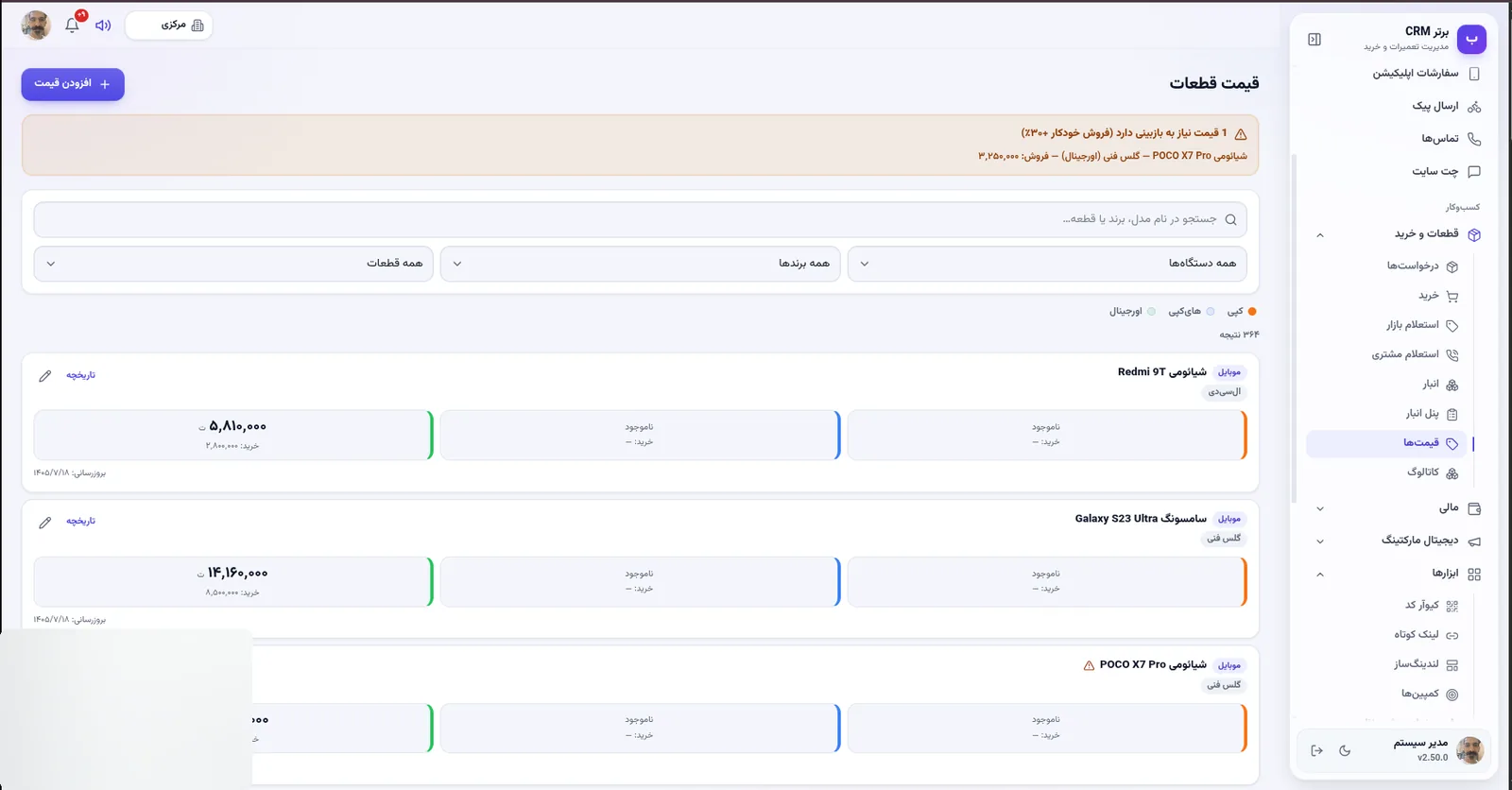Focus the part search field
Viewport: 1512px width, 790px height.
[640, 219]
